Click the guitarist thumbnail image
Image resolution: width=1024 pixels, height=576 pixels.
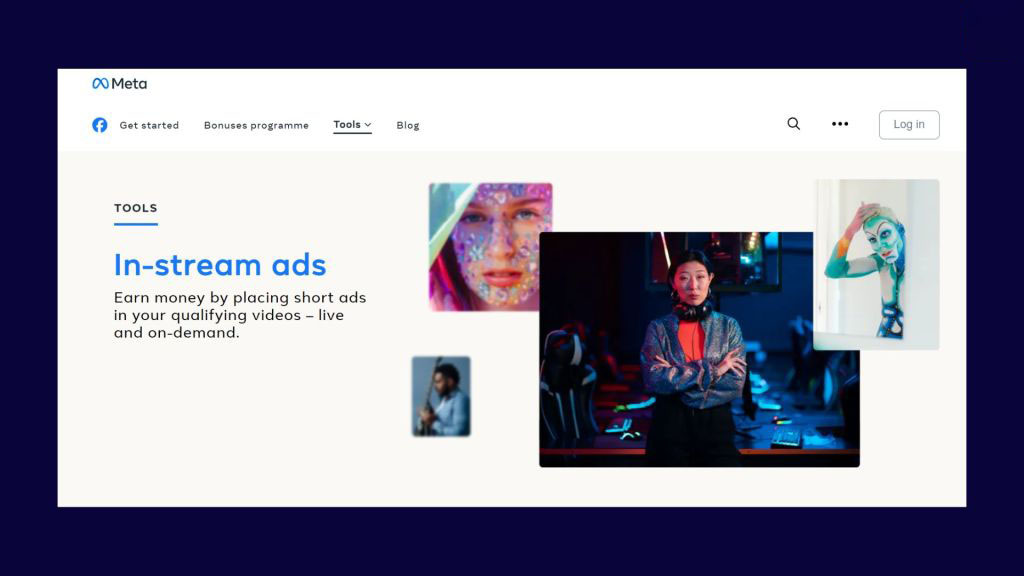point(440,396)
